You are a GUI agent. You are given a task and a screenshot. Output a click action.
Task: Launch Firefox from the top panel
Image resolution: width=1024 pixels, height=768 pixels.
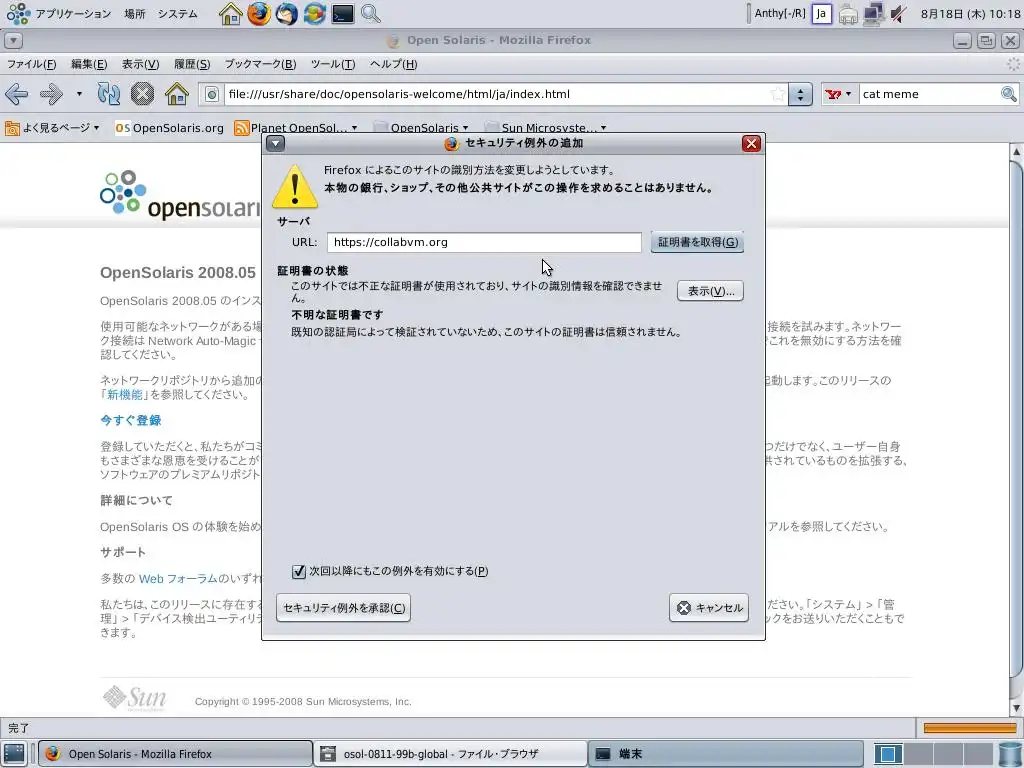[x=259, y=14]
